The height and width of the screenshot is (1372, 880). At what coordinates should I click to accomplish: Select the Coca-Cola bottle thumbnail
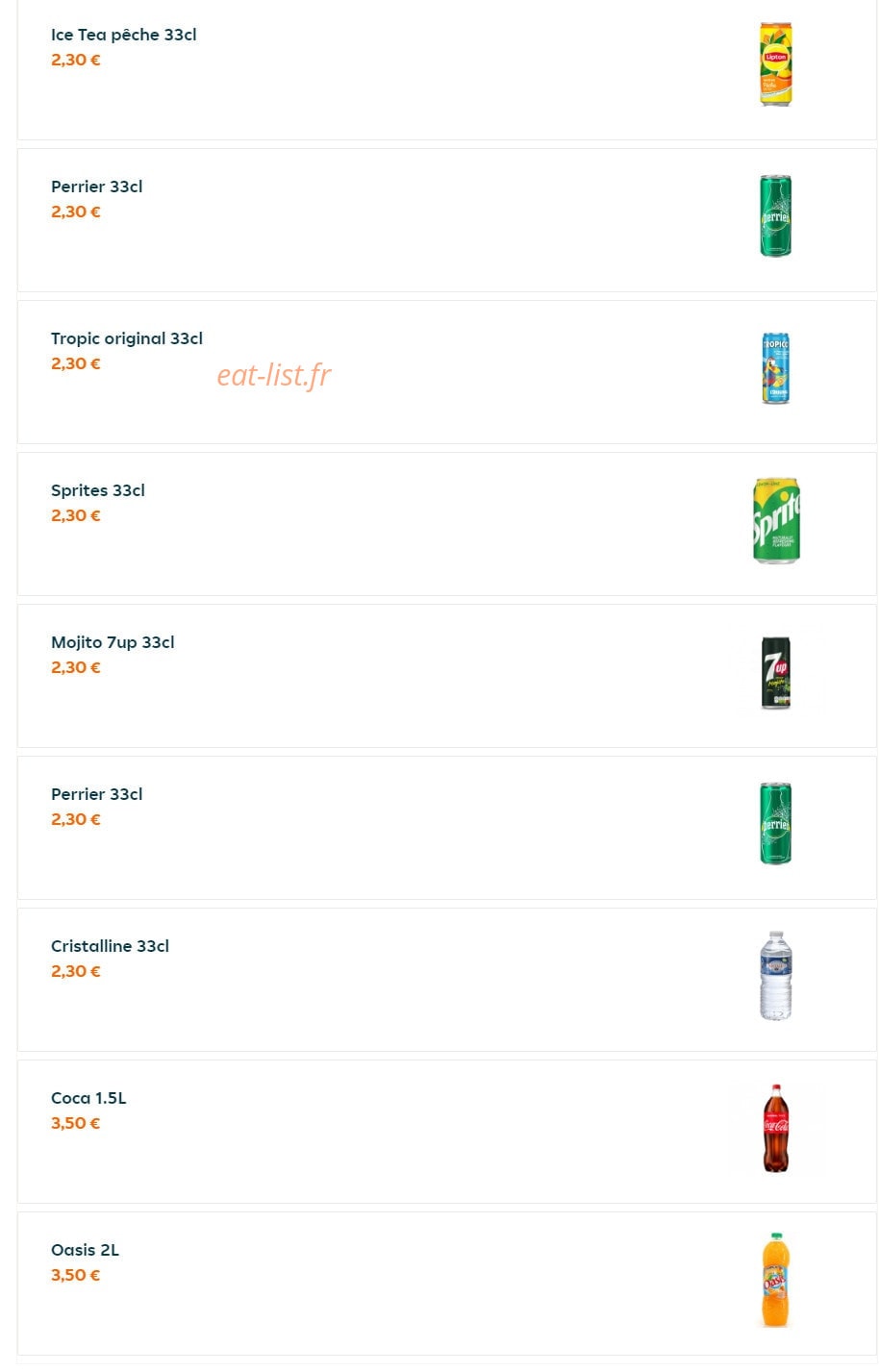(776, 1128)
